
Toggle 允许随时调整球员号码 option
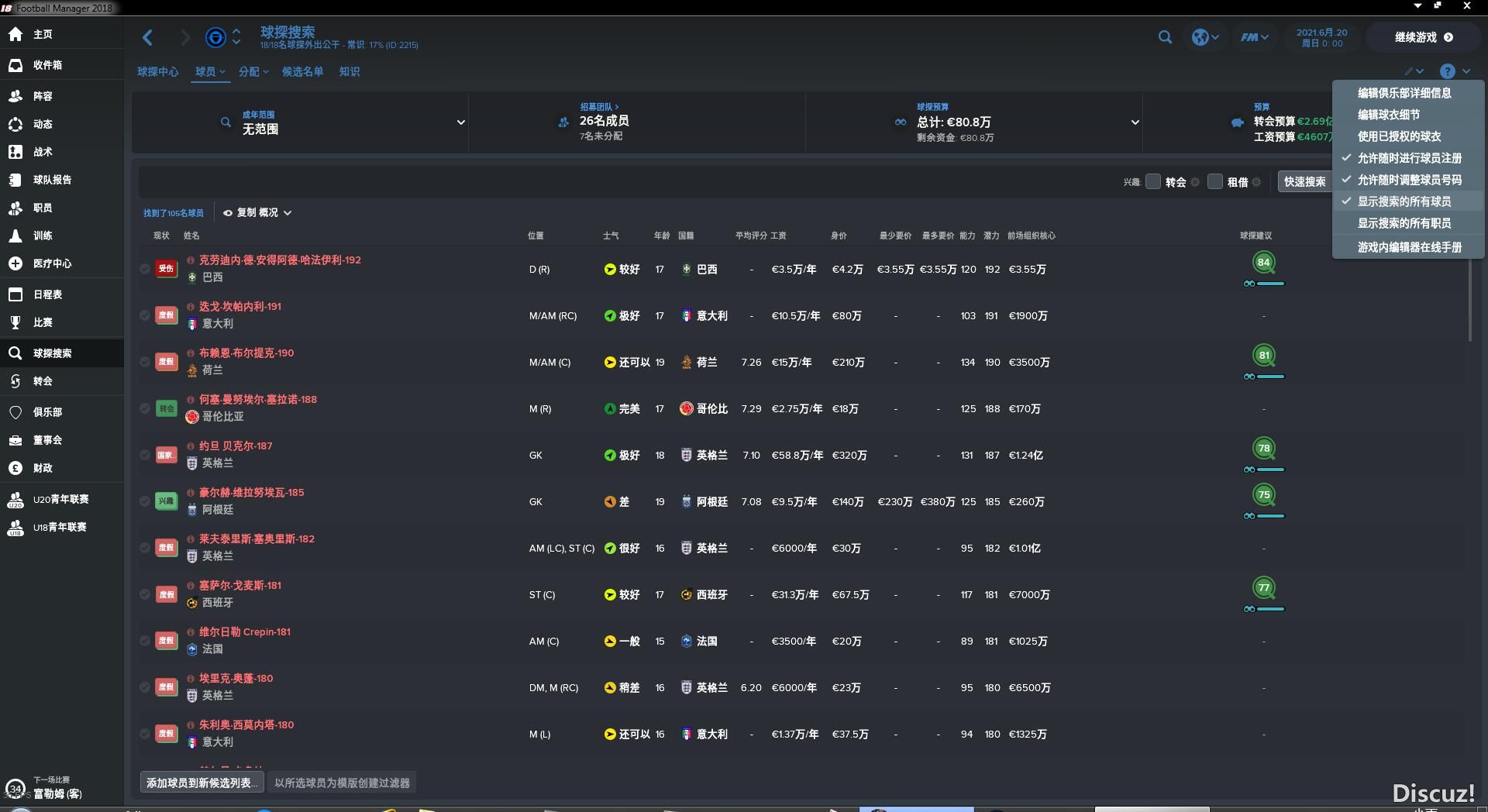1408,180
